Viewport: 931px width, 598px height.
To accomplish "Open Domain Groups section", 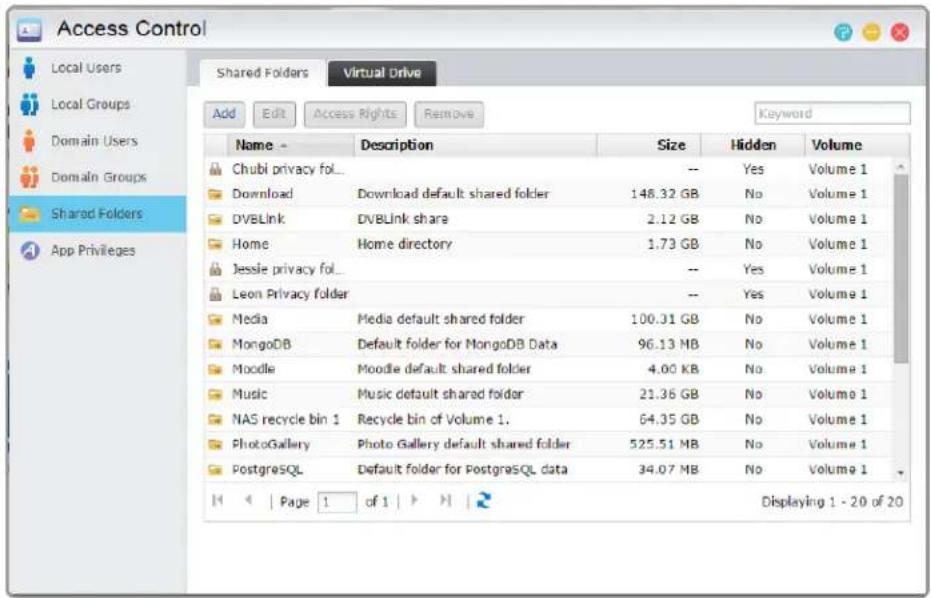I will [x=99, y=177].
